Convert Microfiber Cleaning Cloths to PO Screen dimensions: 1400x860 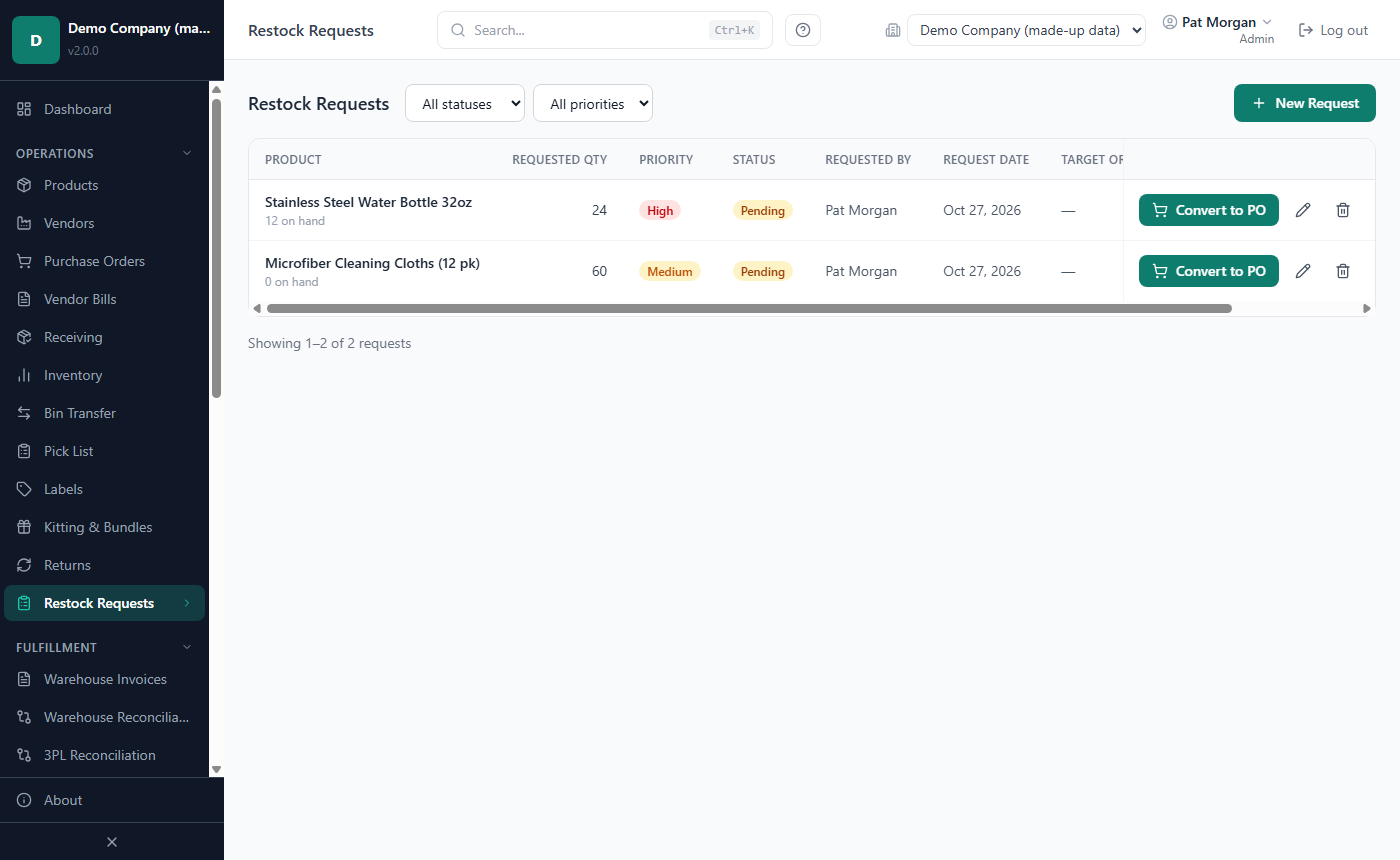[x=1209, y=271]
